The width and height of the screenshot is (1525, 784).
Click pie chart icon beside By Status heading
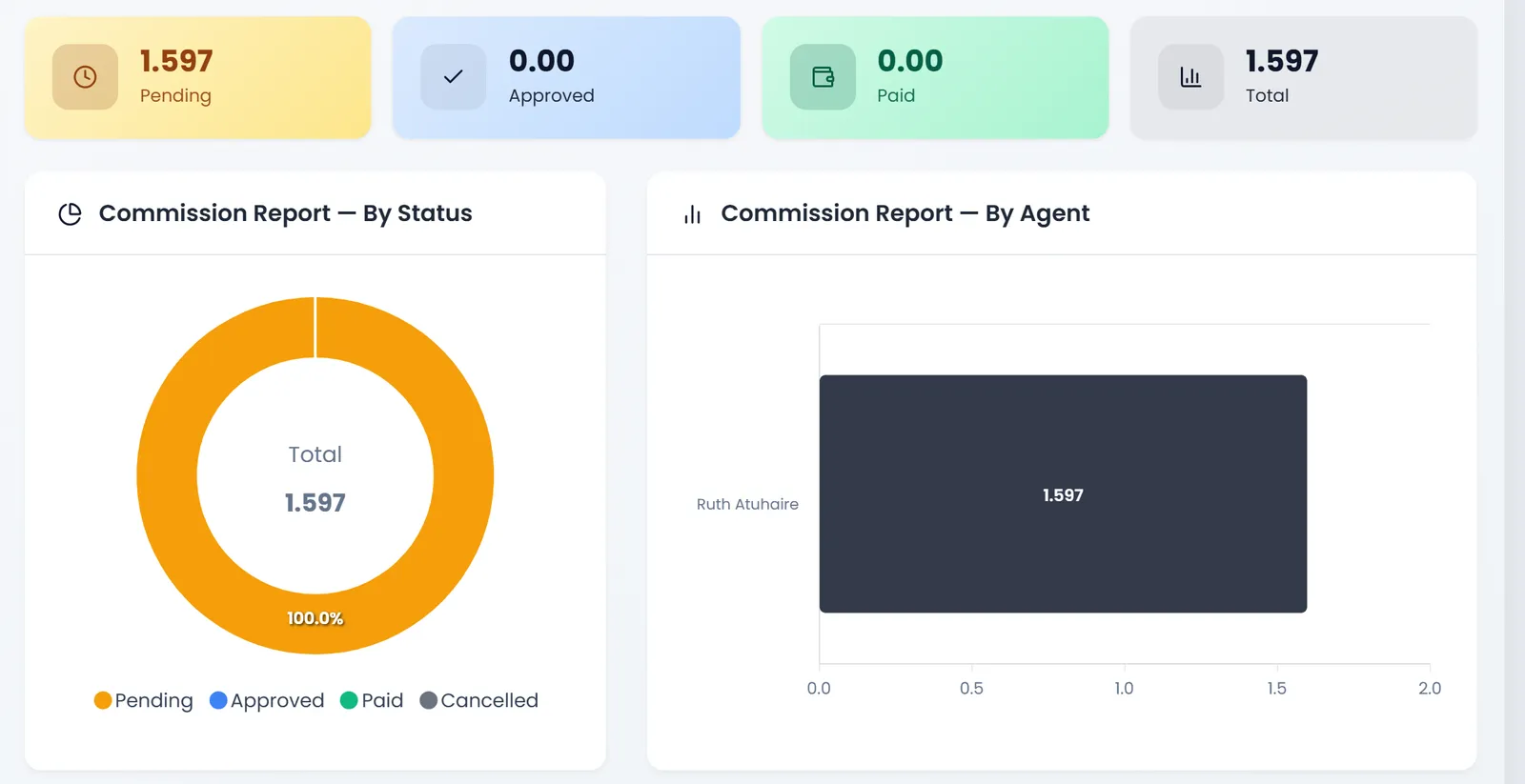(x=70, y=214)
